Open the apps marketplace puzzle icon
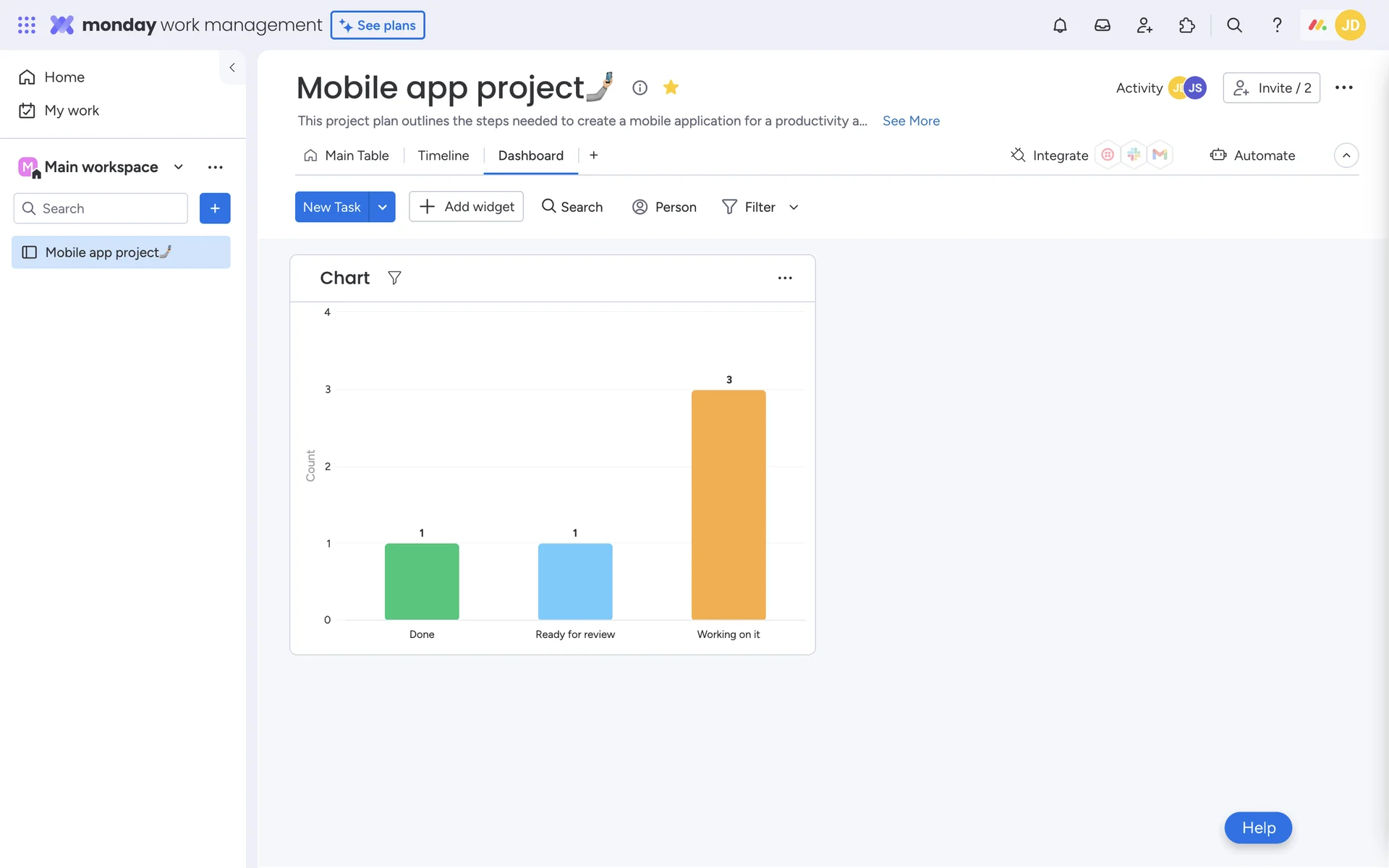The width and height of the screenshot is (1389, 868). pos(1186,25)
